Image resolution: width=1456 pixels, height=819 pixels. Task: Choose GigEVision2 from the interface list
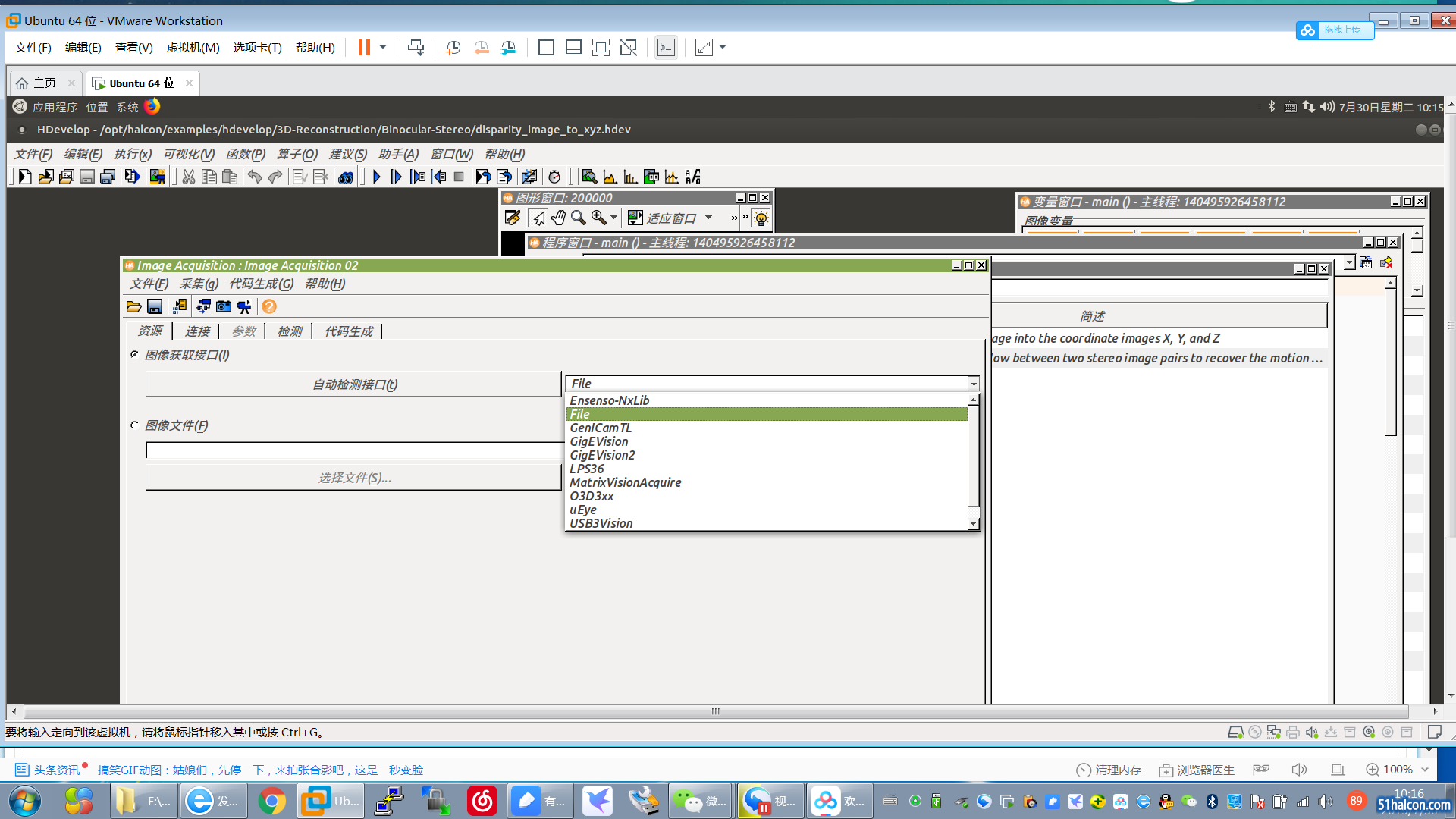pos(767,455)
